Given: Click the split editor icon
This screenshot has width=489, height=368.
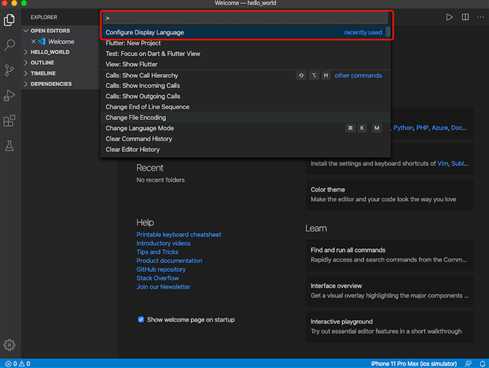Looking at the screenshot, I should (465, 17).
